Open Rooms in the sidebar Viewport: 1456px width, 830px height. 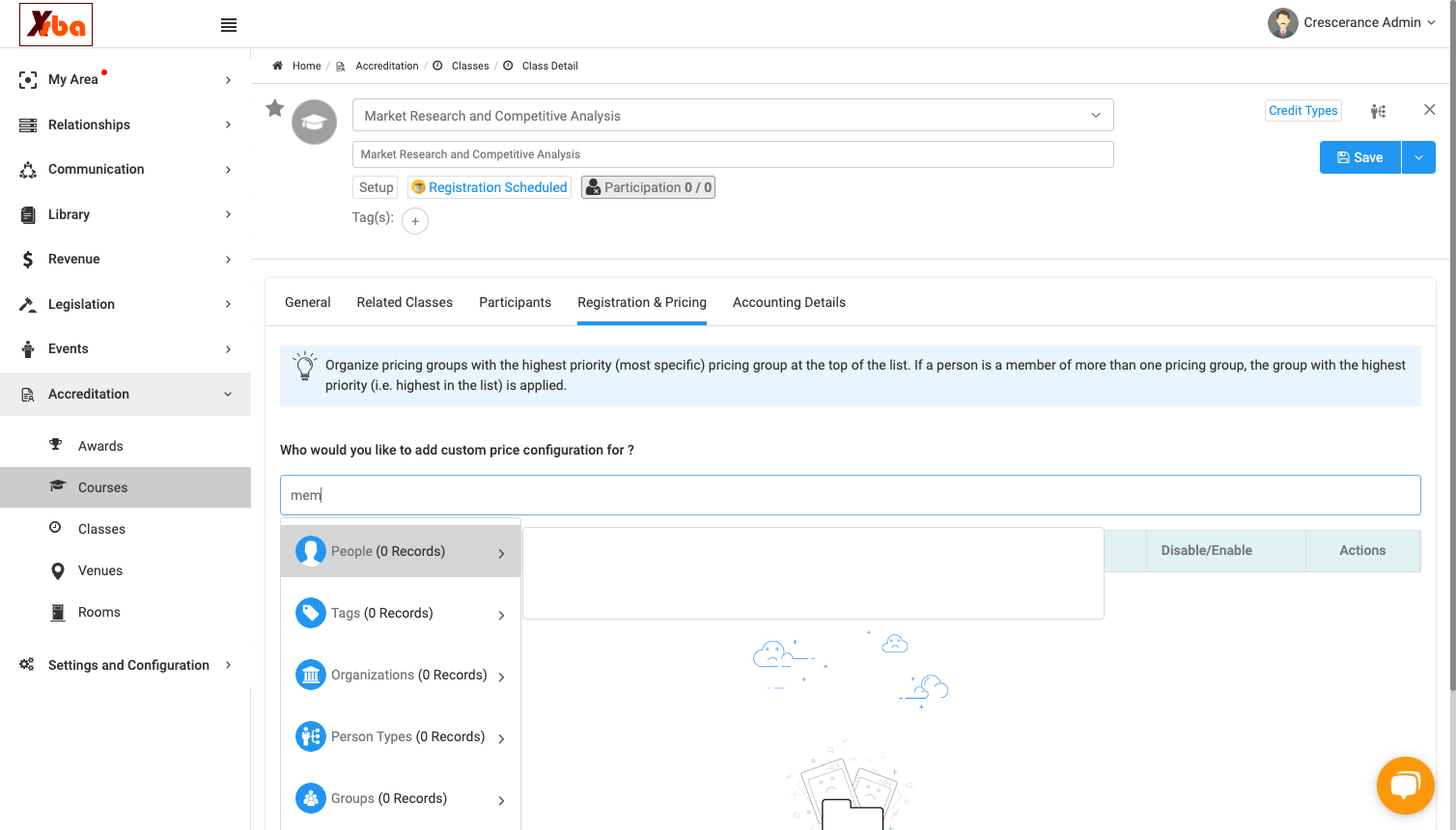click(99, 612)
